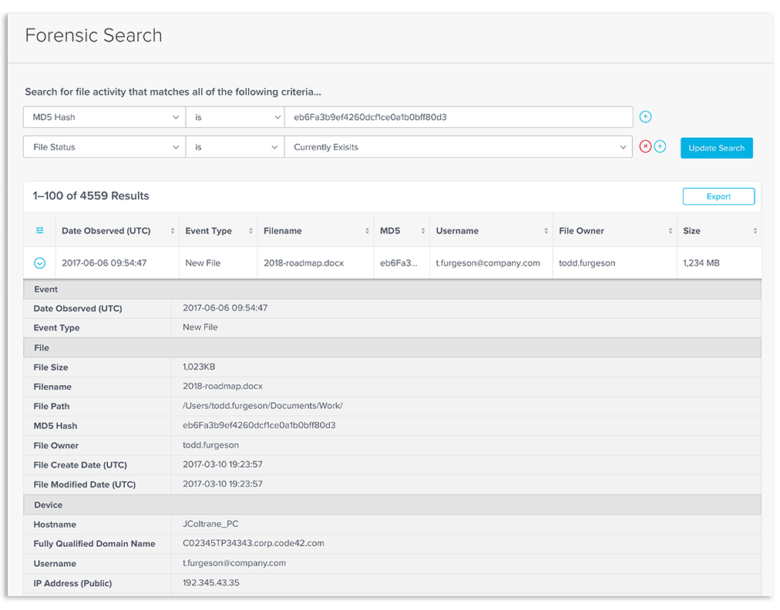780x610 pixels.
Task: Open the Currently Exists value dropdown
Action: [x=458, y=147]
